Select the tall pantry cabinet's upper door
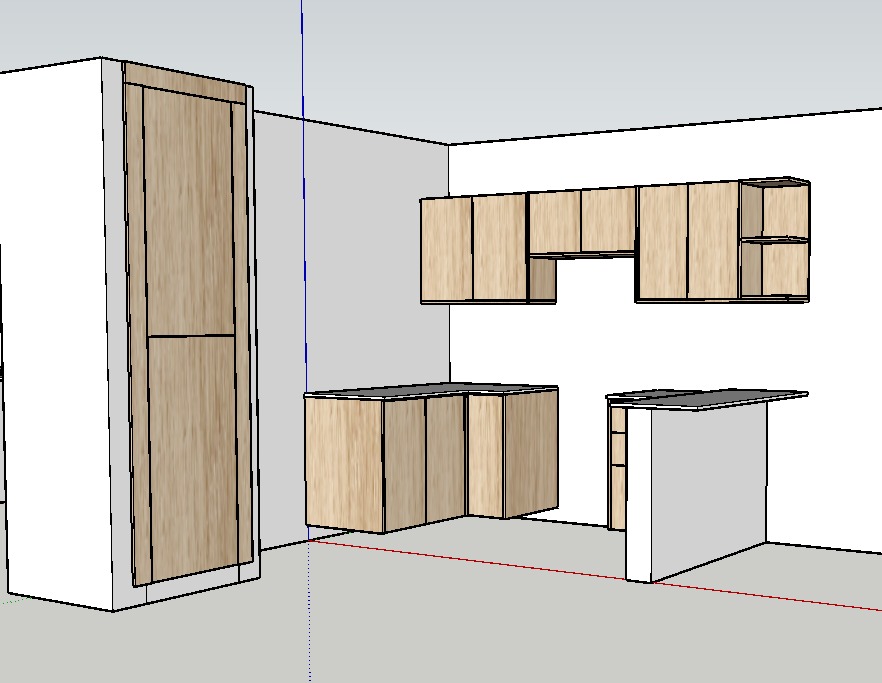 point(188,210)
